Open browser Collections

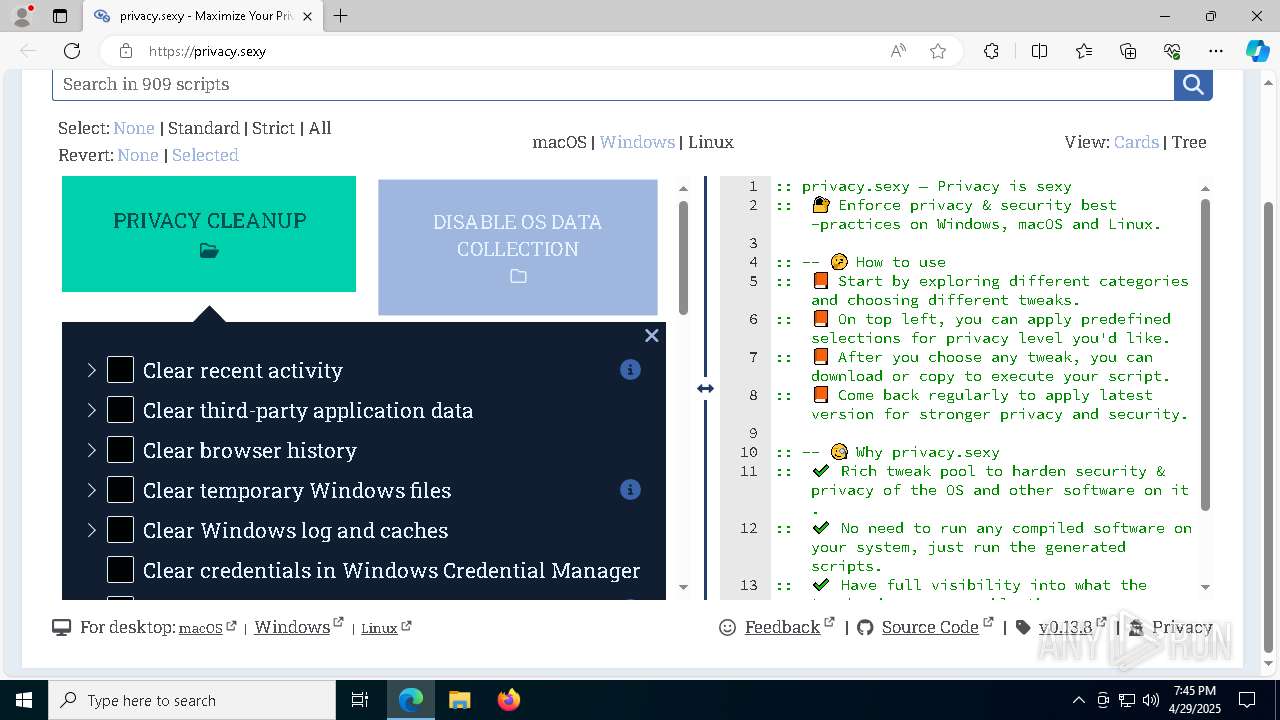(1128, 51)
